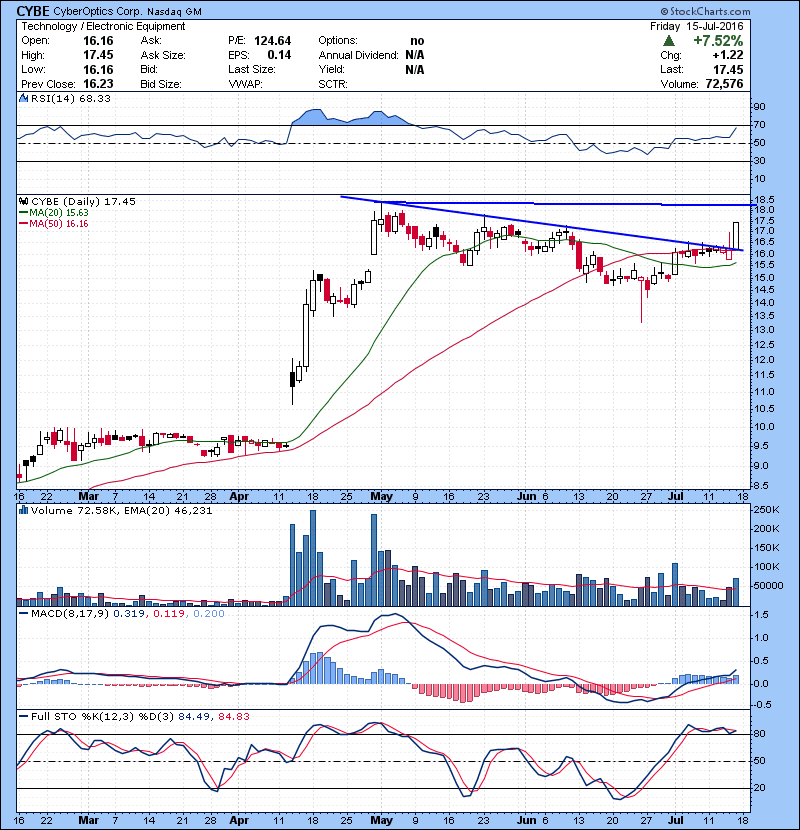The height and width of the screenshot is (830, 800).
Task: Click the green MA(20) legend line marker
Action: (x=23, y=213)
